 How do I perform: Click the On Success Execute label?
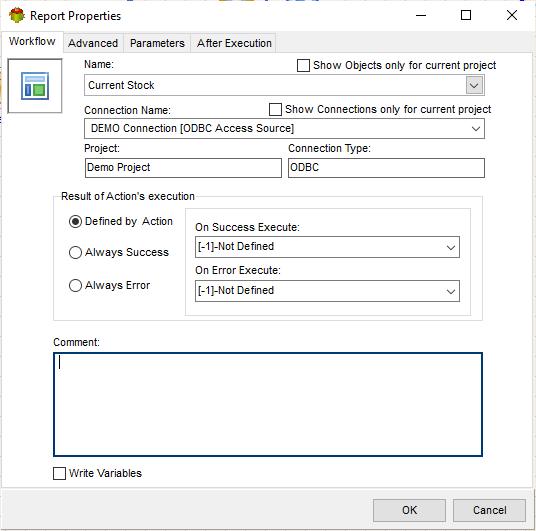coord(247,227)
